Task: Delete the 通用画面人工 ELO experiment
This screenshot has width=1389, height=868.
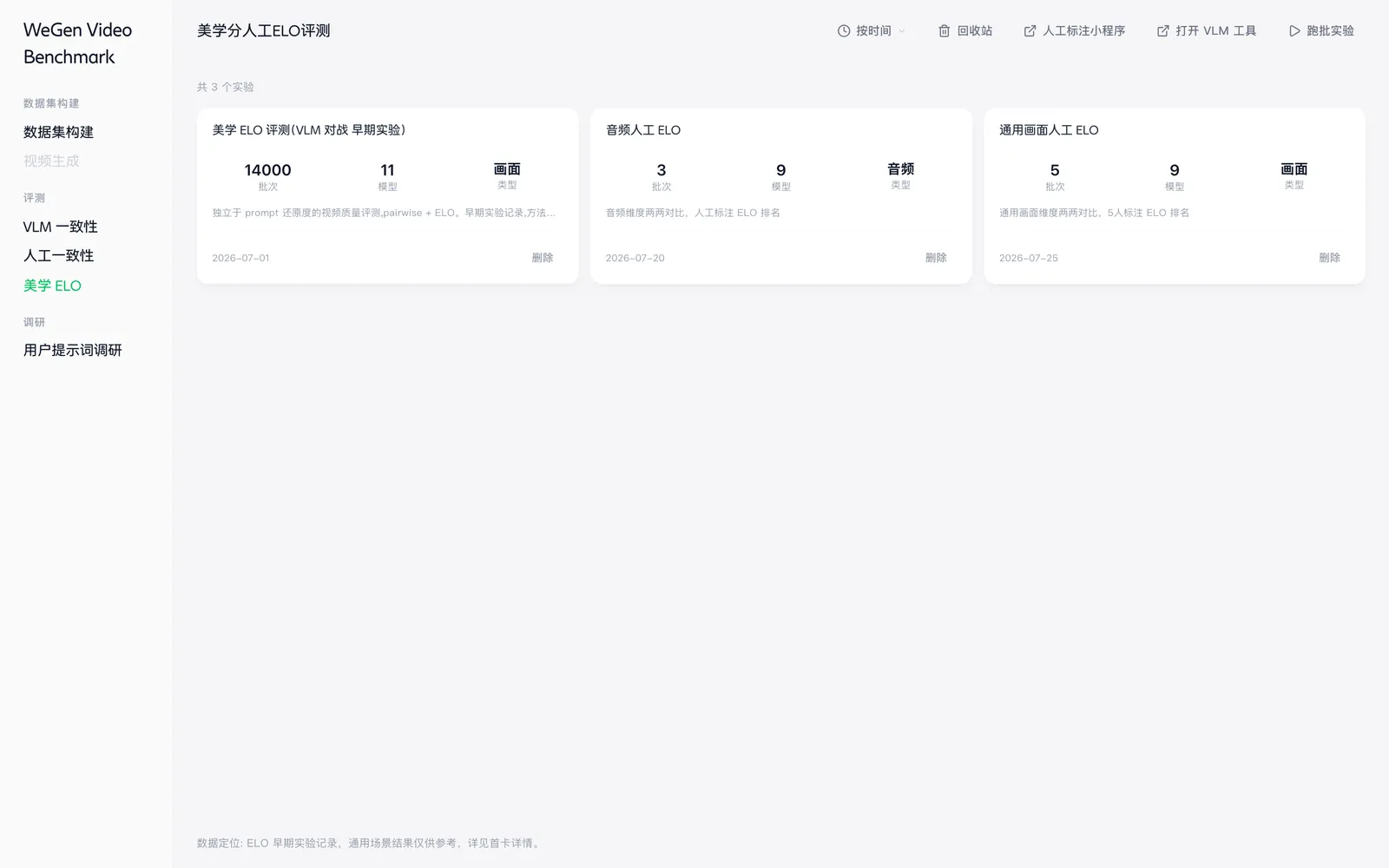Action: [x=1329, y=258]
